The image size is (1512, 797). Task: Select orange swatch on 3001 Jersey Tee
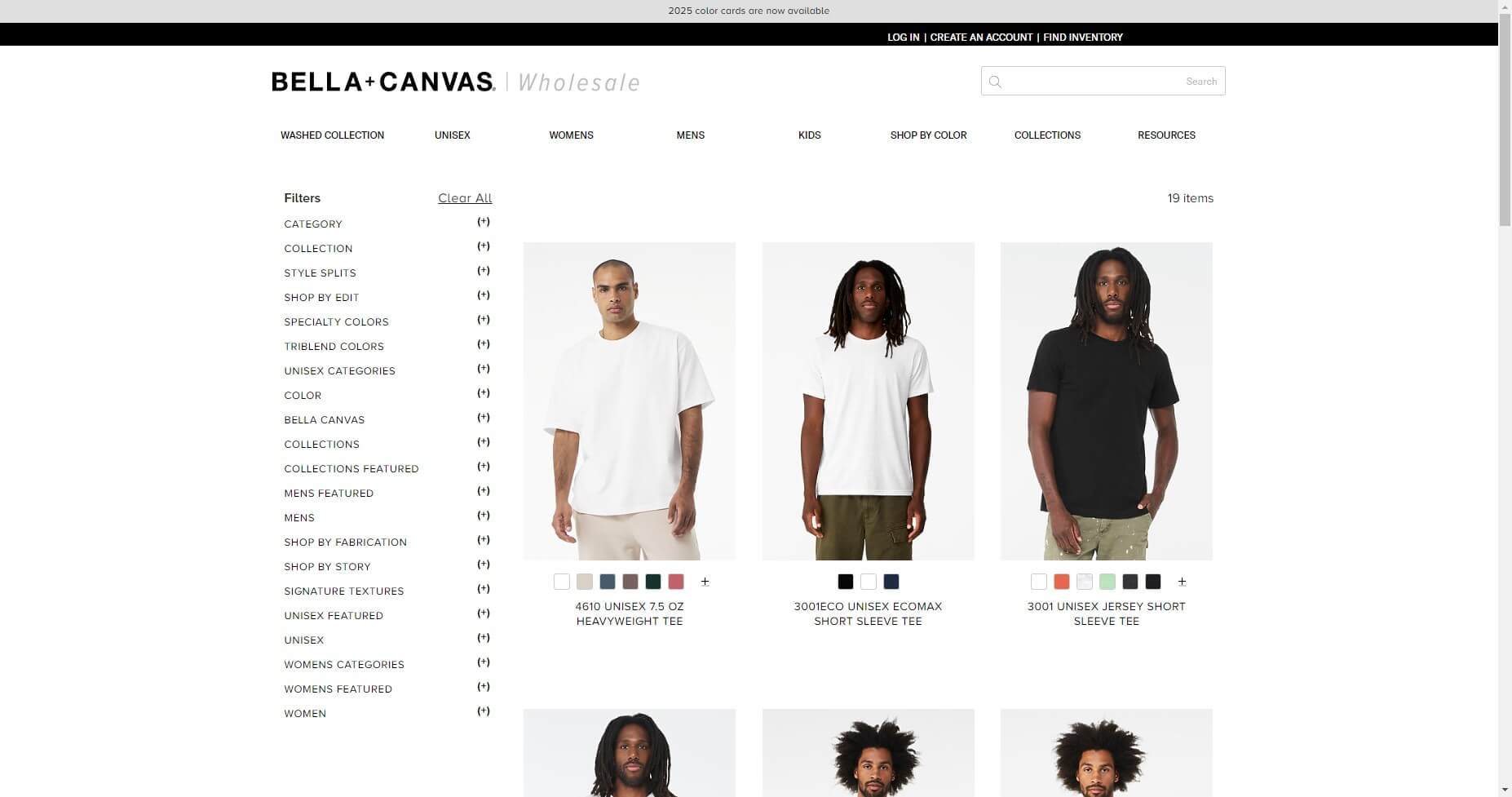[x=1061, y=582]
